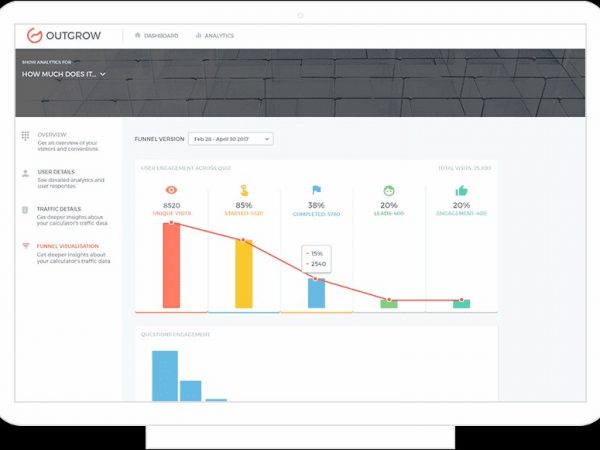
Task: Click the blue flag Completed icon
Action: tap(316, 189)
